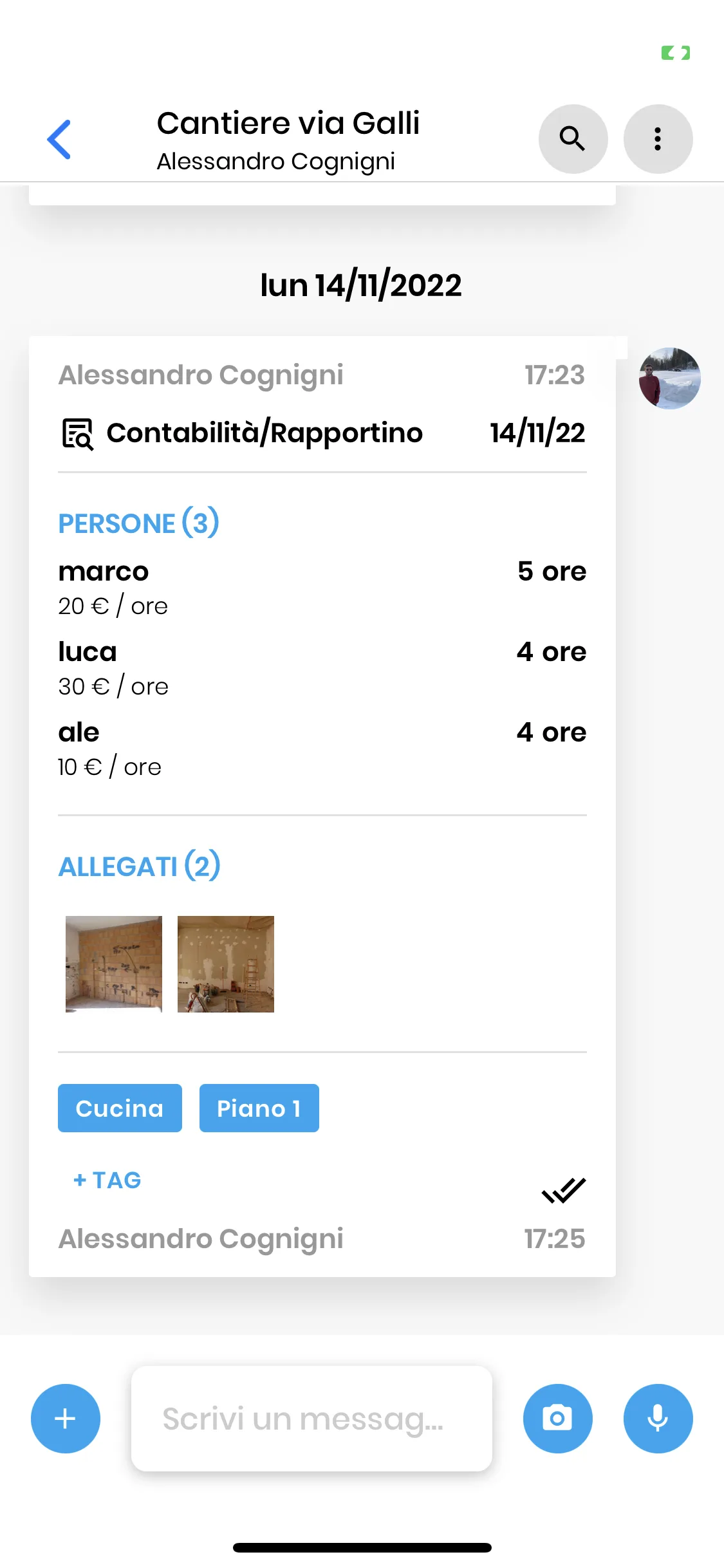Tap the double checkmark read status
Viewport: 724px width, 1568px height.
[x=564, y=1191]
